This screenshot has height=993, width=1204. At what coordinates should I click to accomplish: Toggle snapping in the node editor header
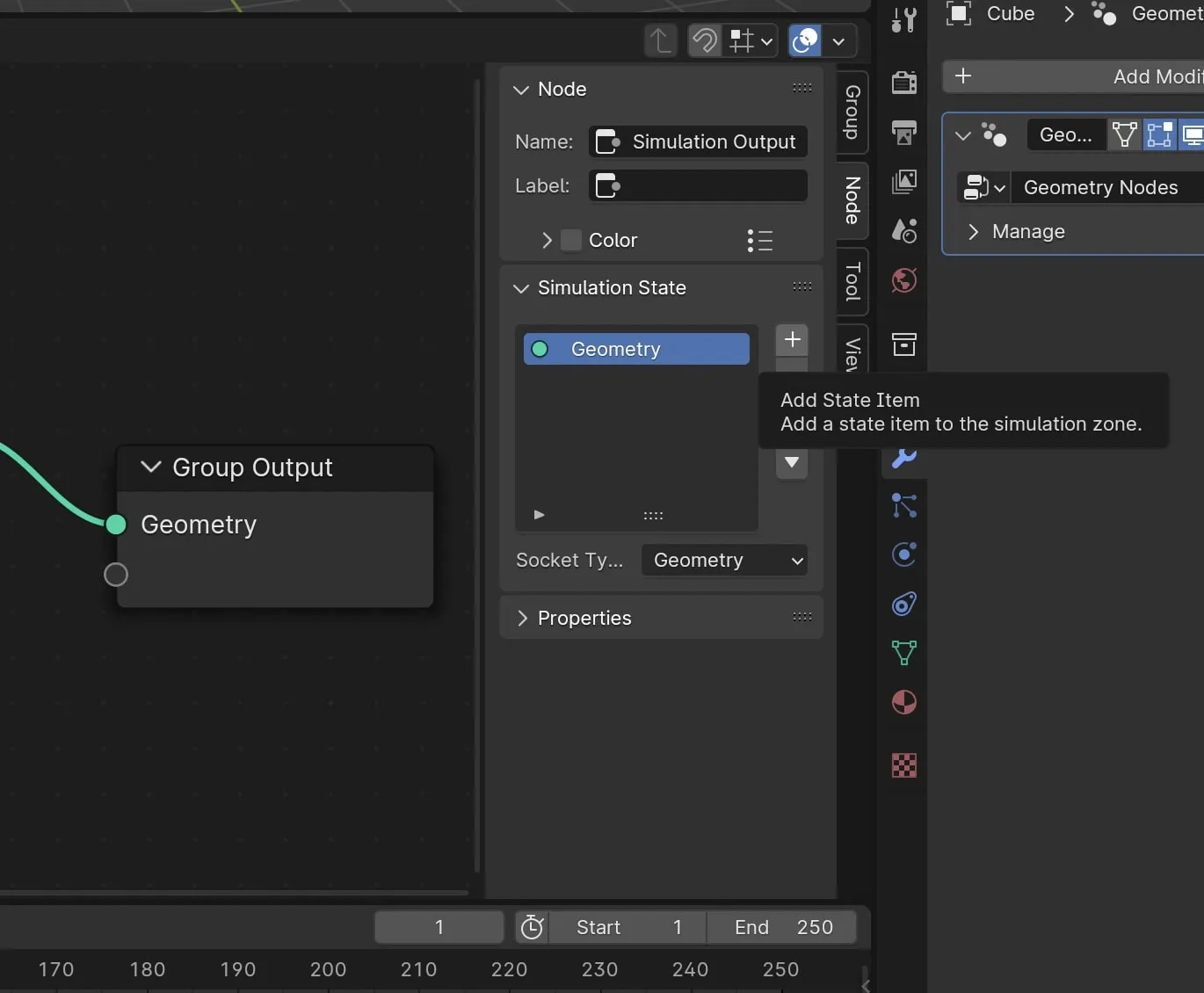click(x=704, y=40)
